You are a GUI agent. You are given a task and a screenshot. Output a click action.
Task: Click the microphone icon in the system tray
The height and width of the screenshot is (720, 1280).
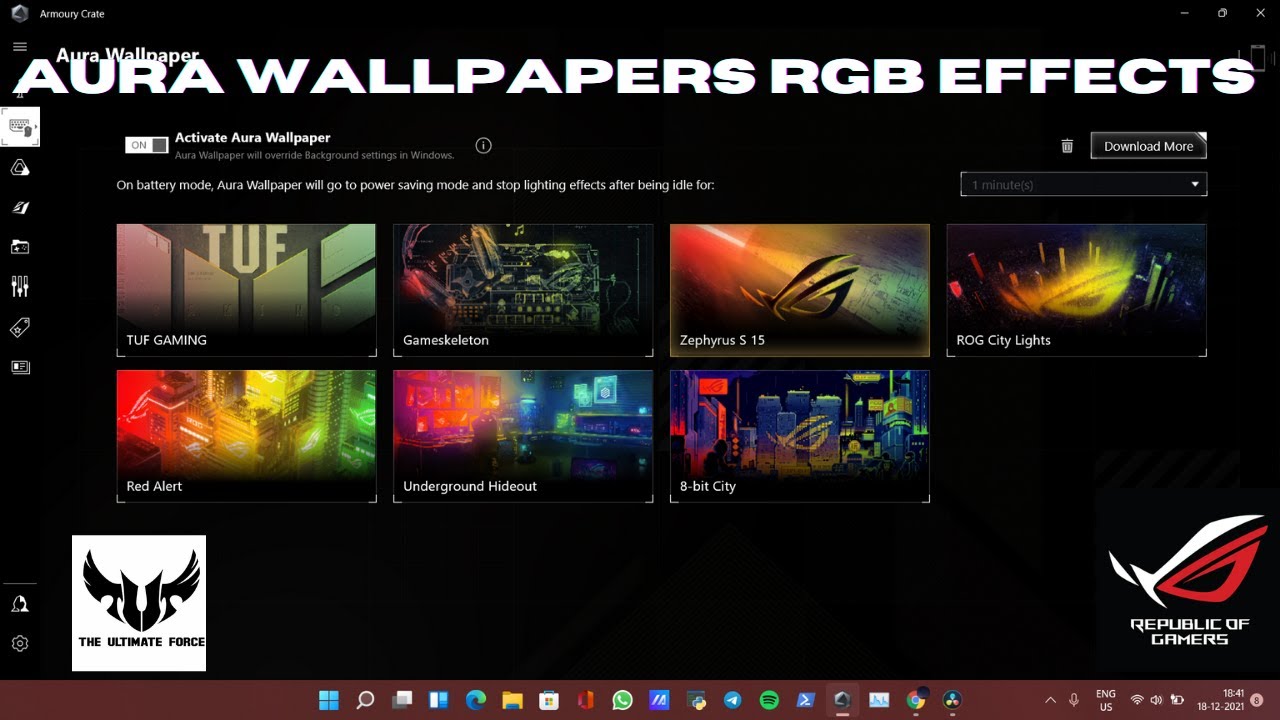click(x=1074, y=700)
